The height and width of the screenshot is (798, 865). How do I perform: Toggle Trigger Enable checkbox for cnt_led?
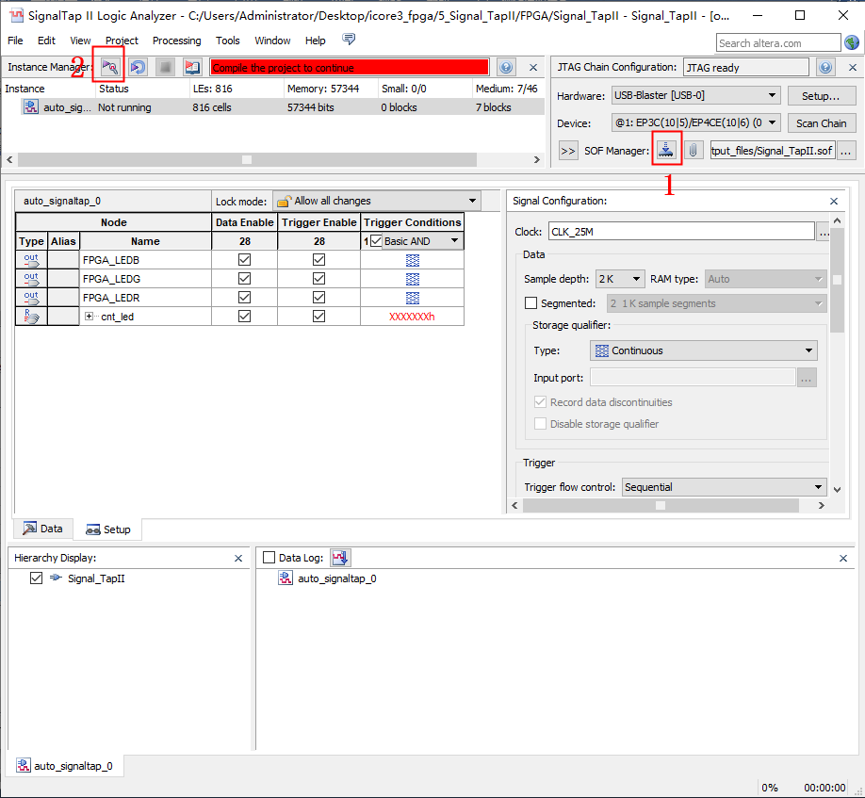(319, 316)
